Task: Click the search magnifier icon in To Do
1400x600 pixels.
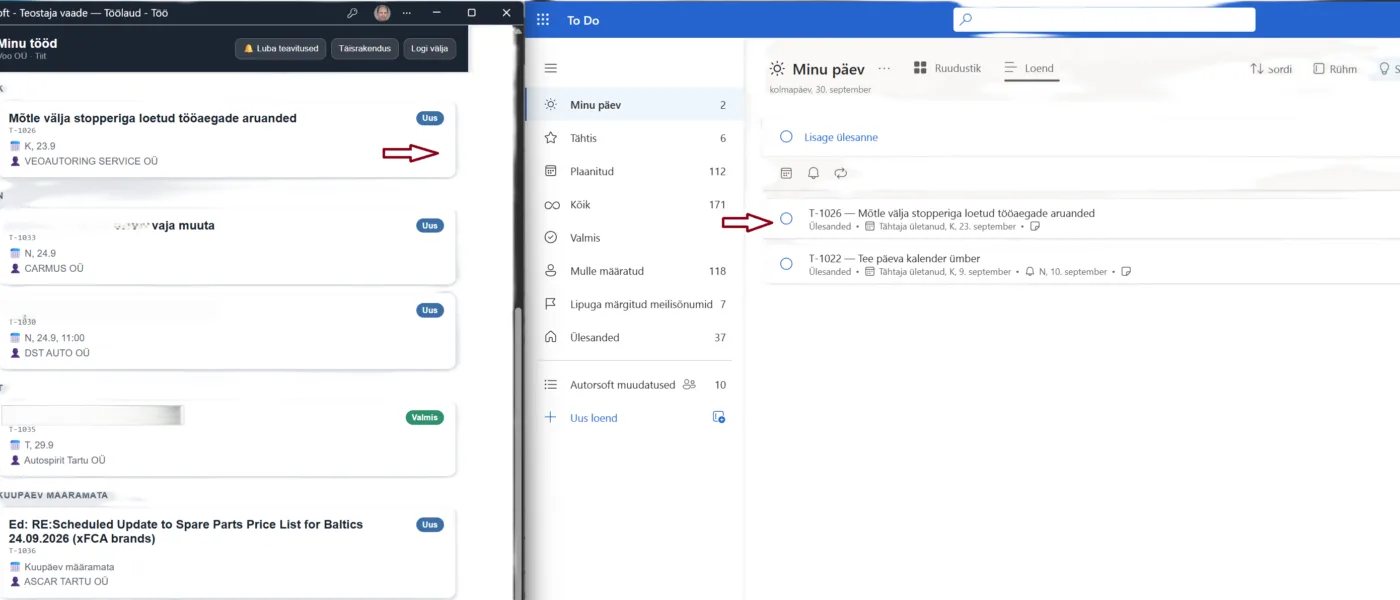Action: coord(965,19)
